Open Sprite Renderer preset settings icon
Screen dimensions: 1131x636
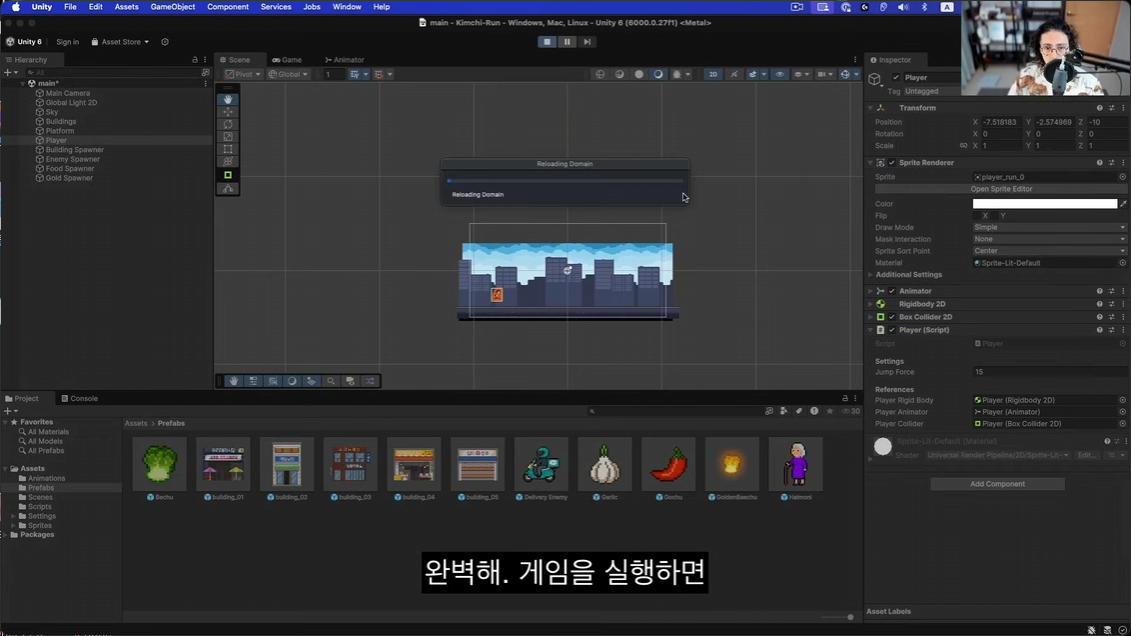pyautogui.click(x=1112, y=163)
